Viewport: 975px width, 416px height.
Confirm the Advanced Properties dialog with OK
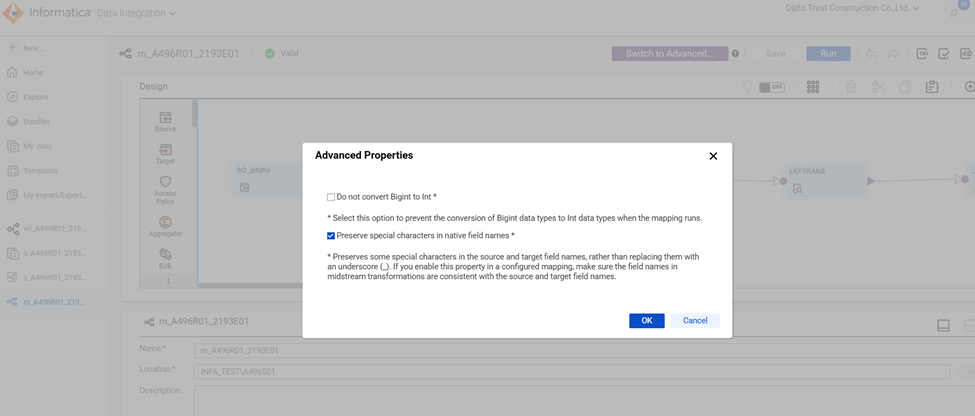[x=647, y=320]
